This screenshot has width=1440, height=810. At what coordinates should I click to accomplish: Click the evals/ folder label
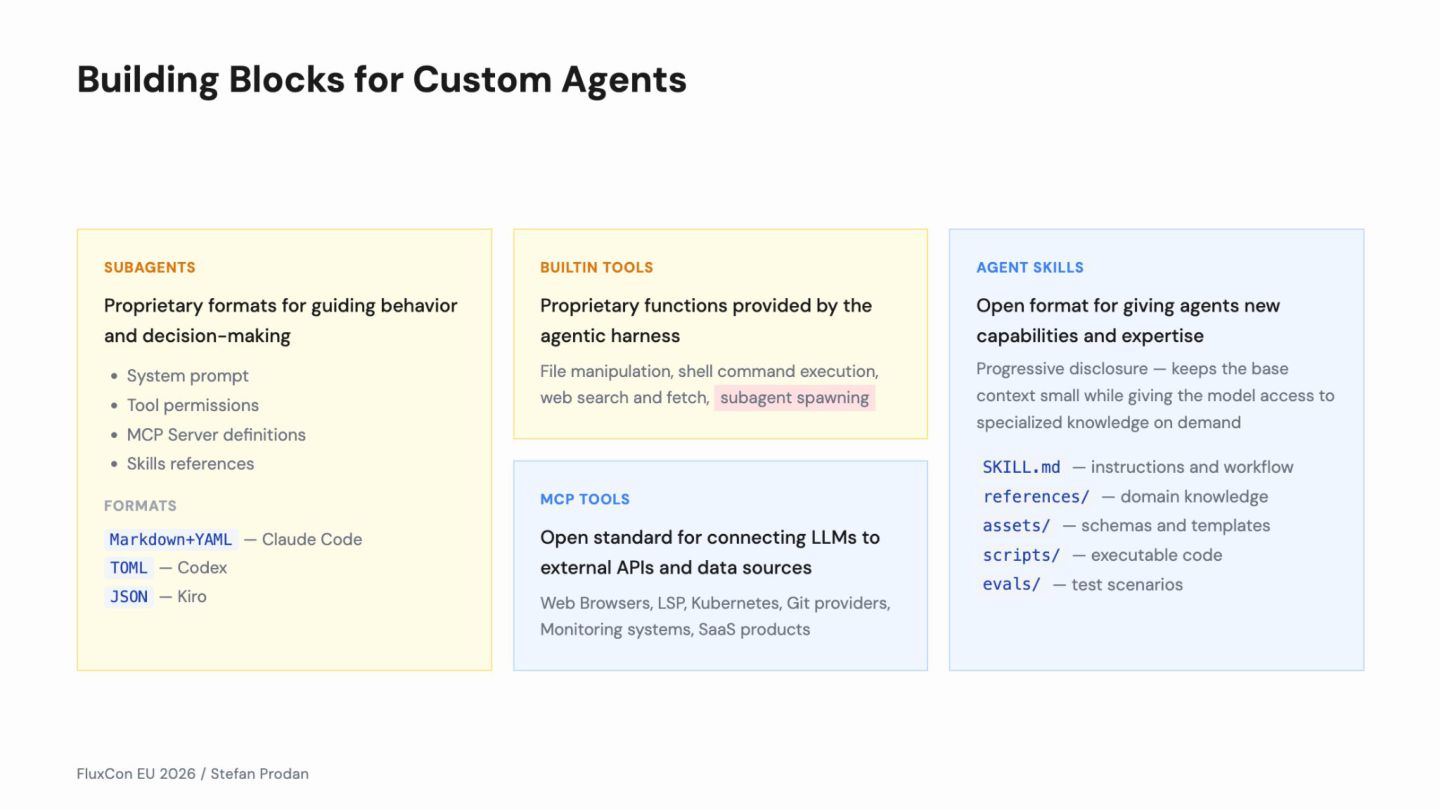click(x=1011, y=584)
